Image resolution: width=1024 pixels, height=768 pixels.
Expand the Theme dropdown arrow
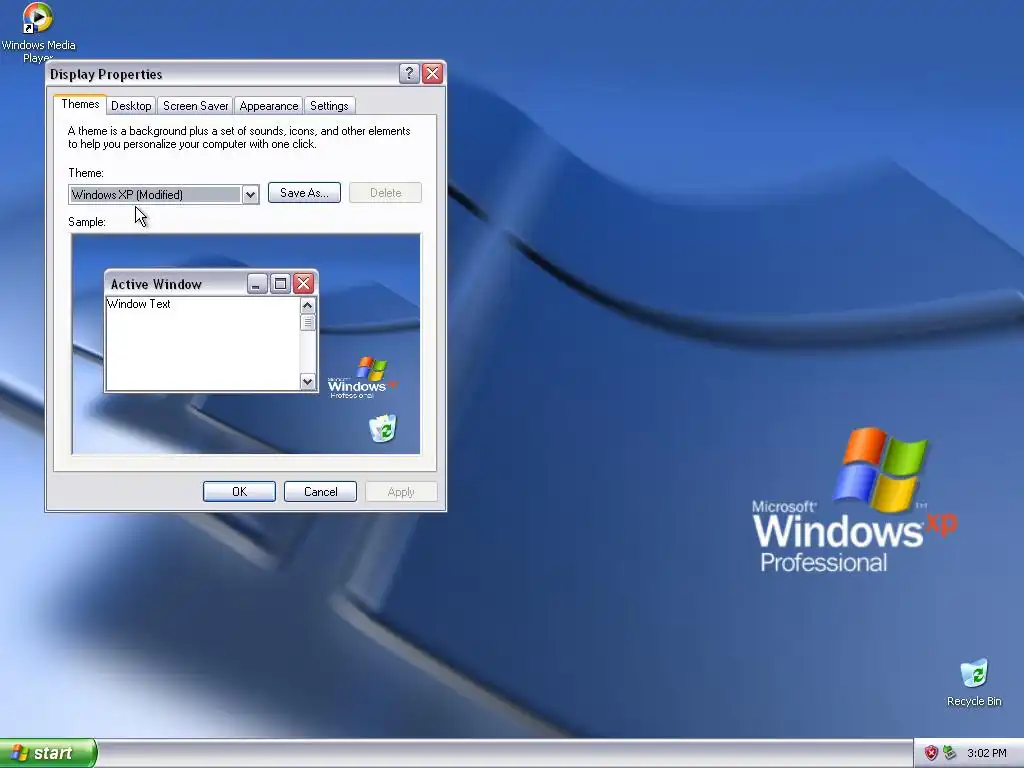coord(250,195)
